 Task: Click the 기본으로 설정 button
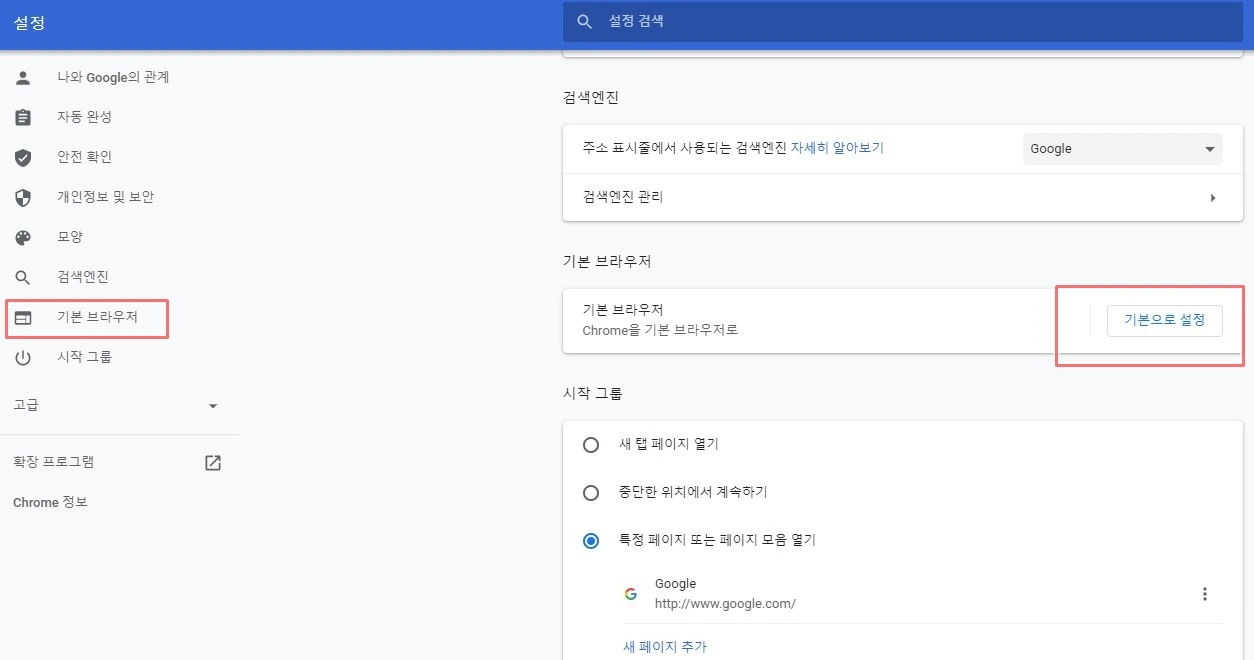[x=1164, y=320]
